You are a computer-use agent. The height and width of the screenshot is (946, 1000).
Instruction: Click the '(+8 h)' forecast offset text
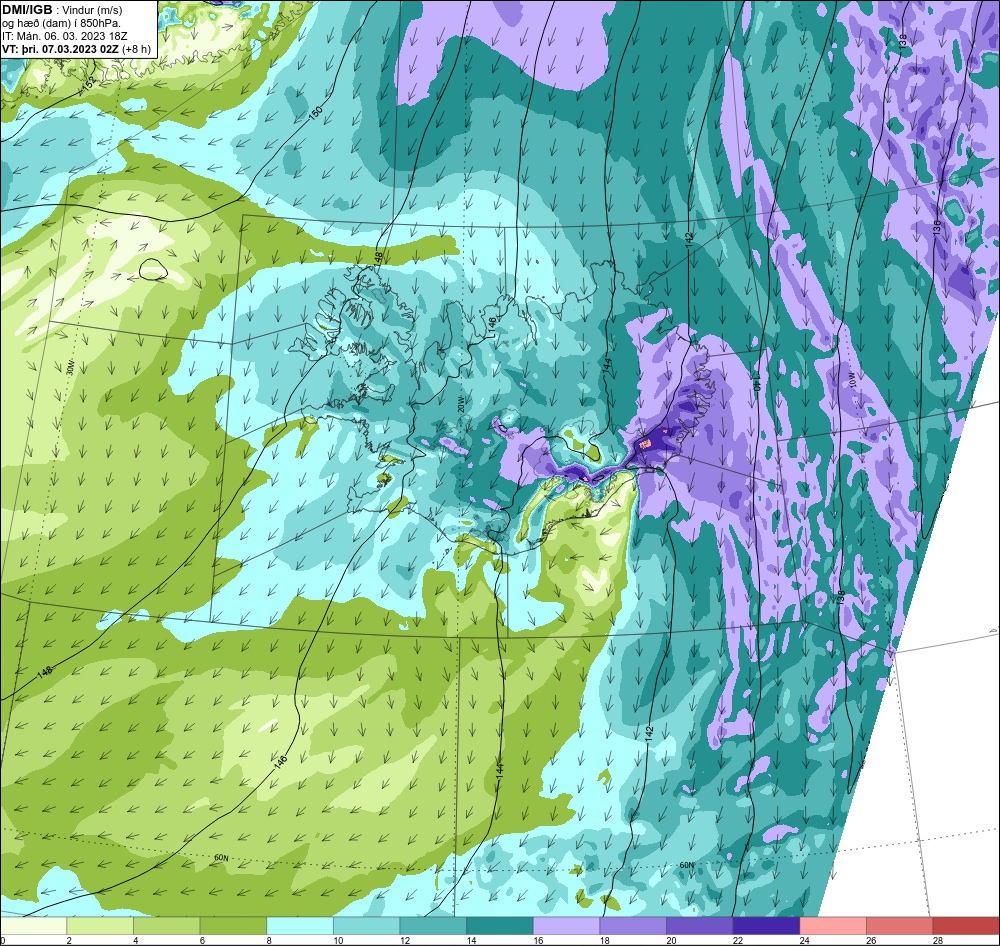(x=137, y=49)
